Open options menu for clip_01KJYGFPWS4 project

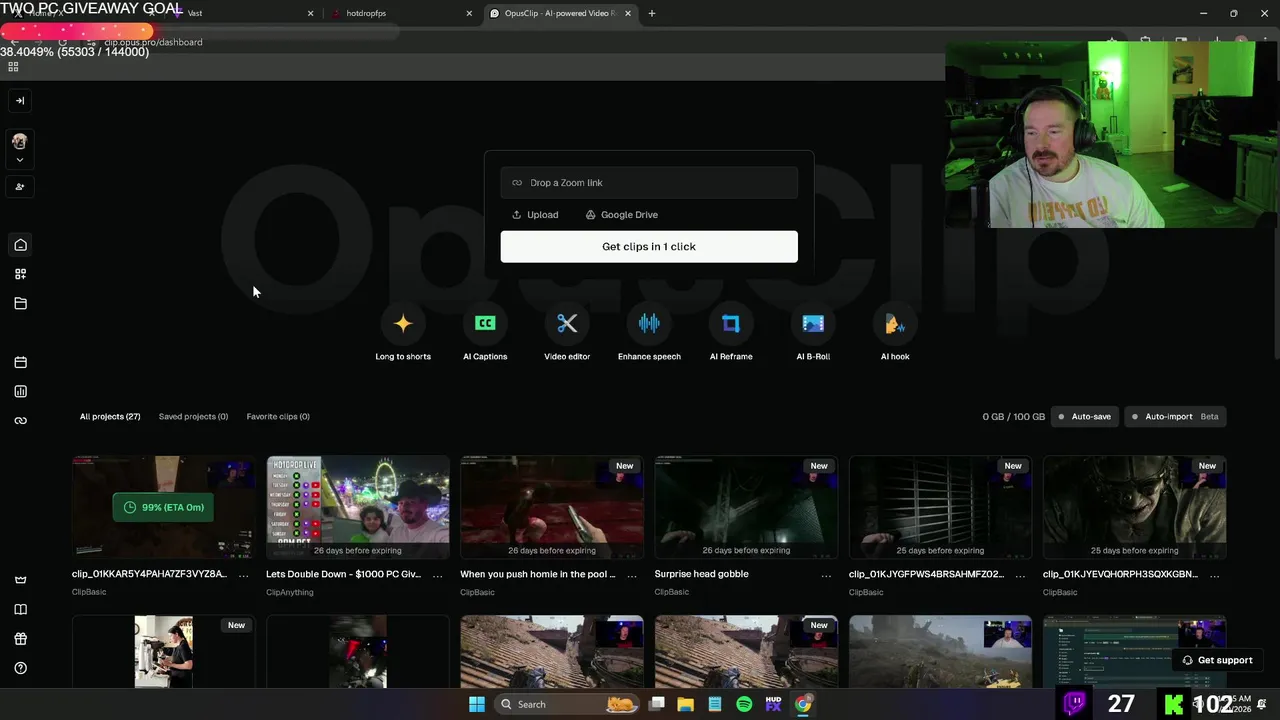(1020, 575)
